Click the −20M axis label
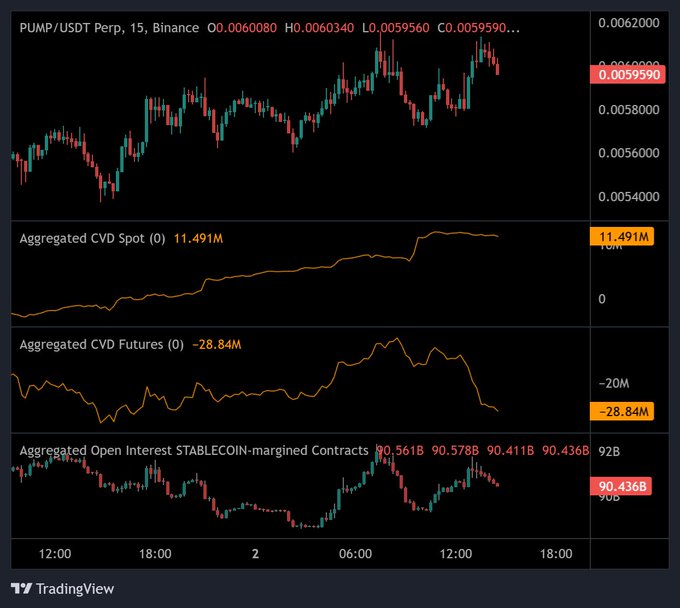680x608 pixels. [614, 383]
